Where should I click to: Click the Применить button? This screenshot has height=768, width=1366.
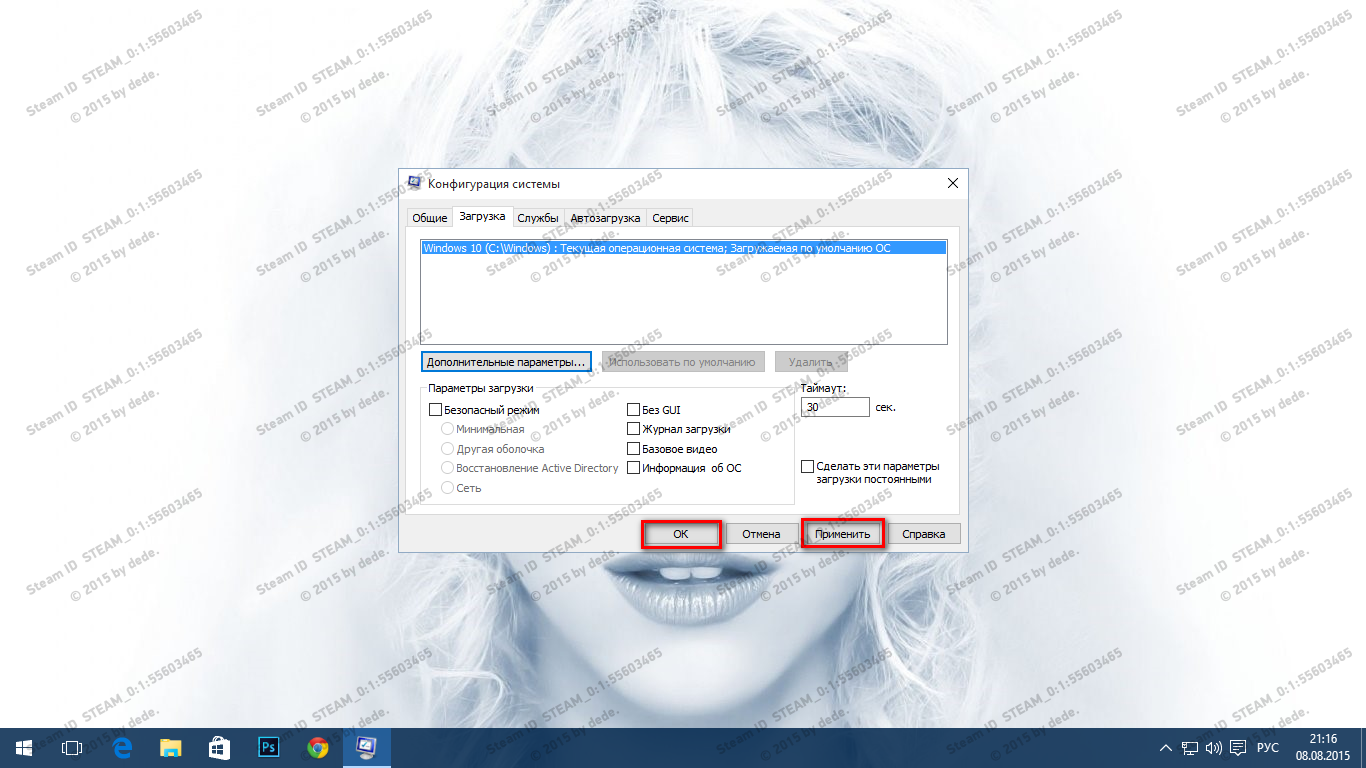[843, 534]
